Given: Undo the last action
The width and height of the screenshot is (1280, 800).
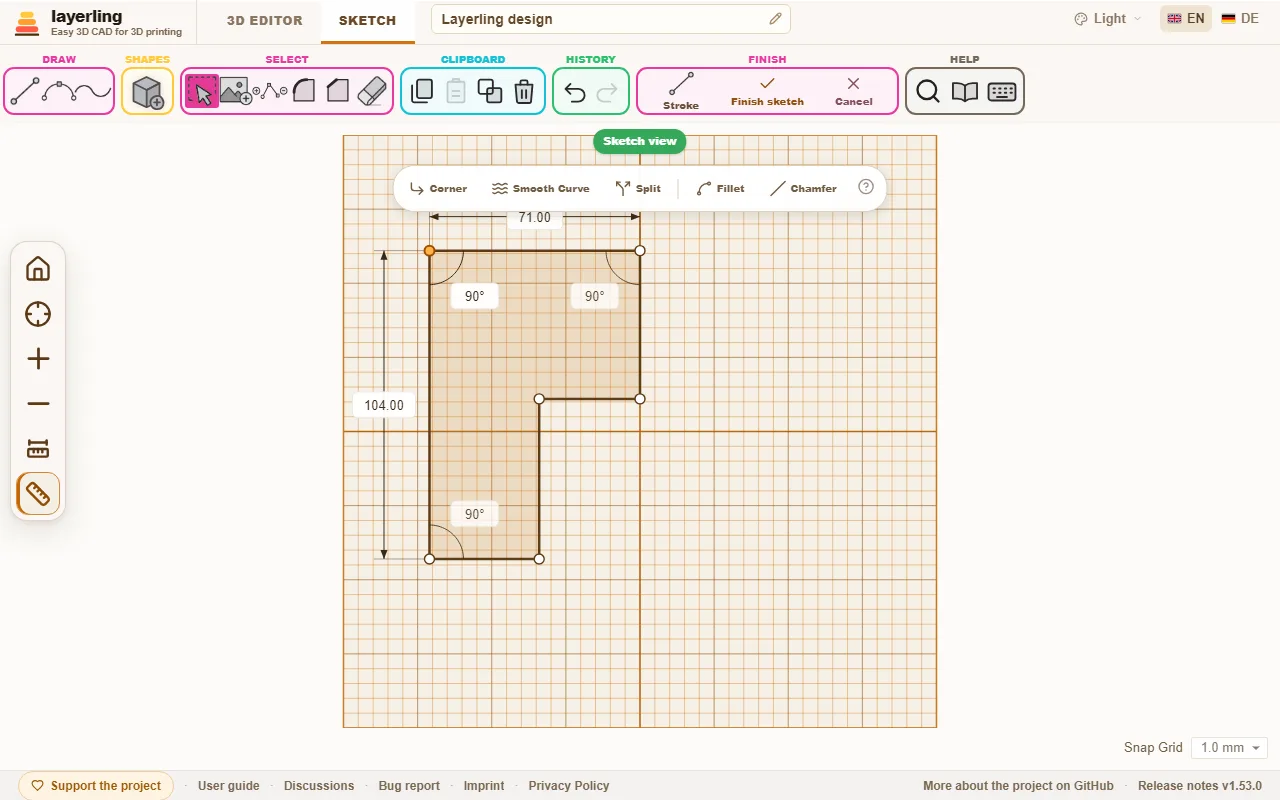Looking at the screenshot, I should pos(574,93).
